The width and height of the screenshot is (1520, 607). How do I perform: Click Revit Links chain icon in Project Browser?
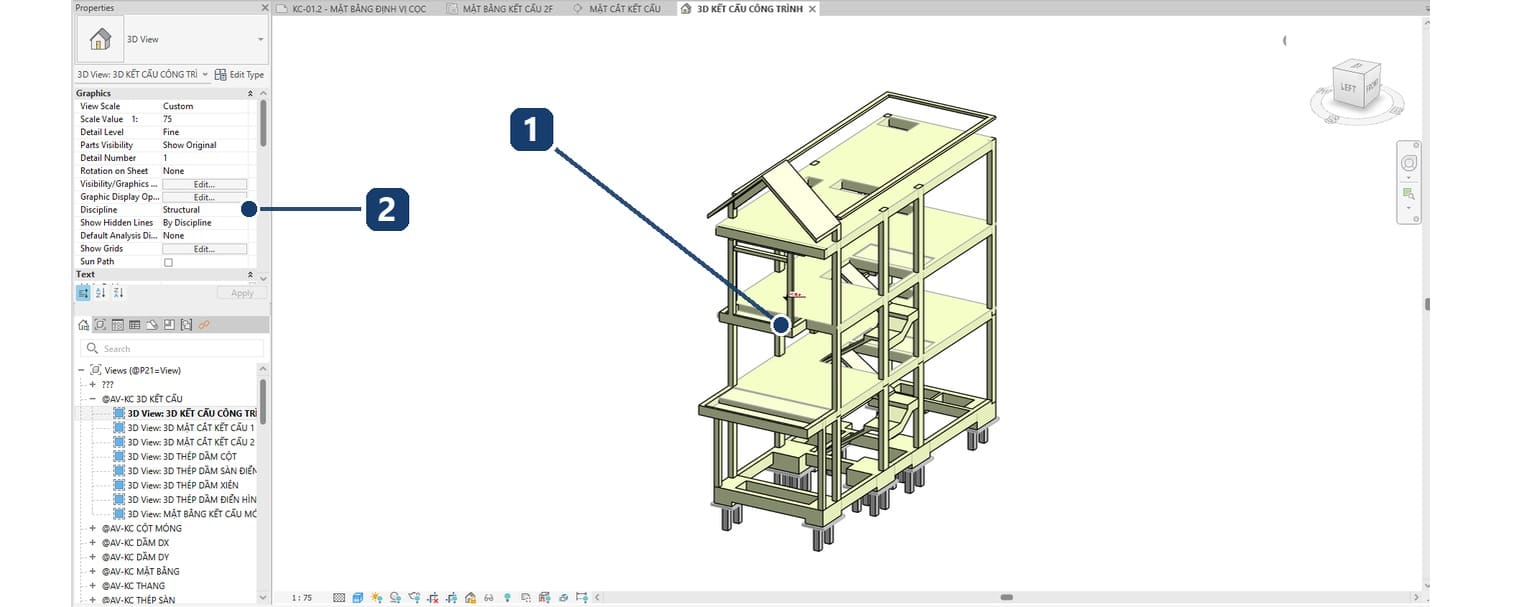click(204, 325)
